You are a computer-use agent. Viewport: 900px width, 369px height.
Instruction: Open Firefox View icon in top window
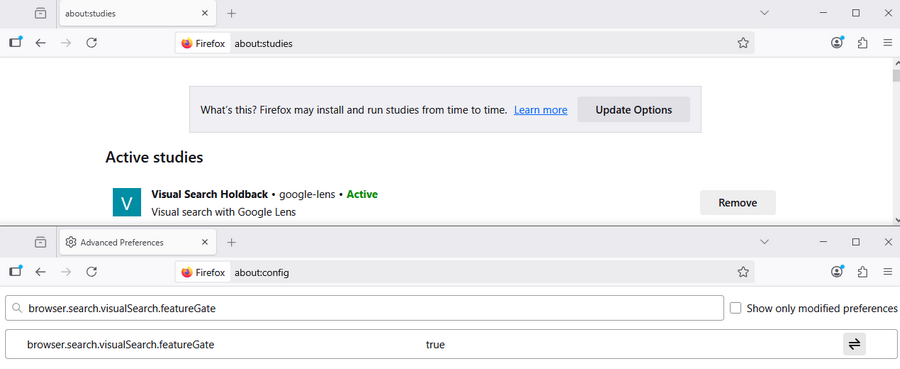pyautogui.click(x=40, y=13)
